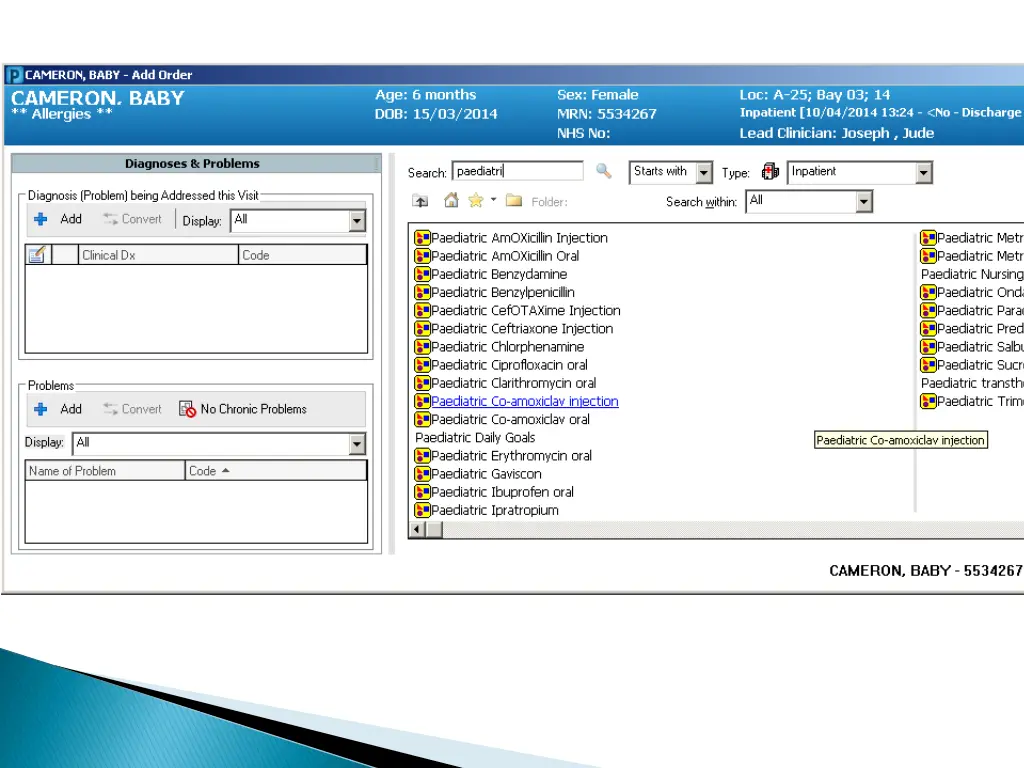
Task: Click icon beside Paediatric Gaviscon
Action: pyautogui.click(x=423, y=474)
